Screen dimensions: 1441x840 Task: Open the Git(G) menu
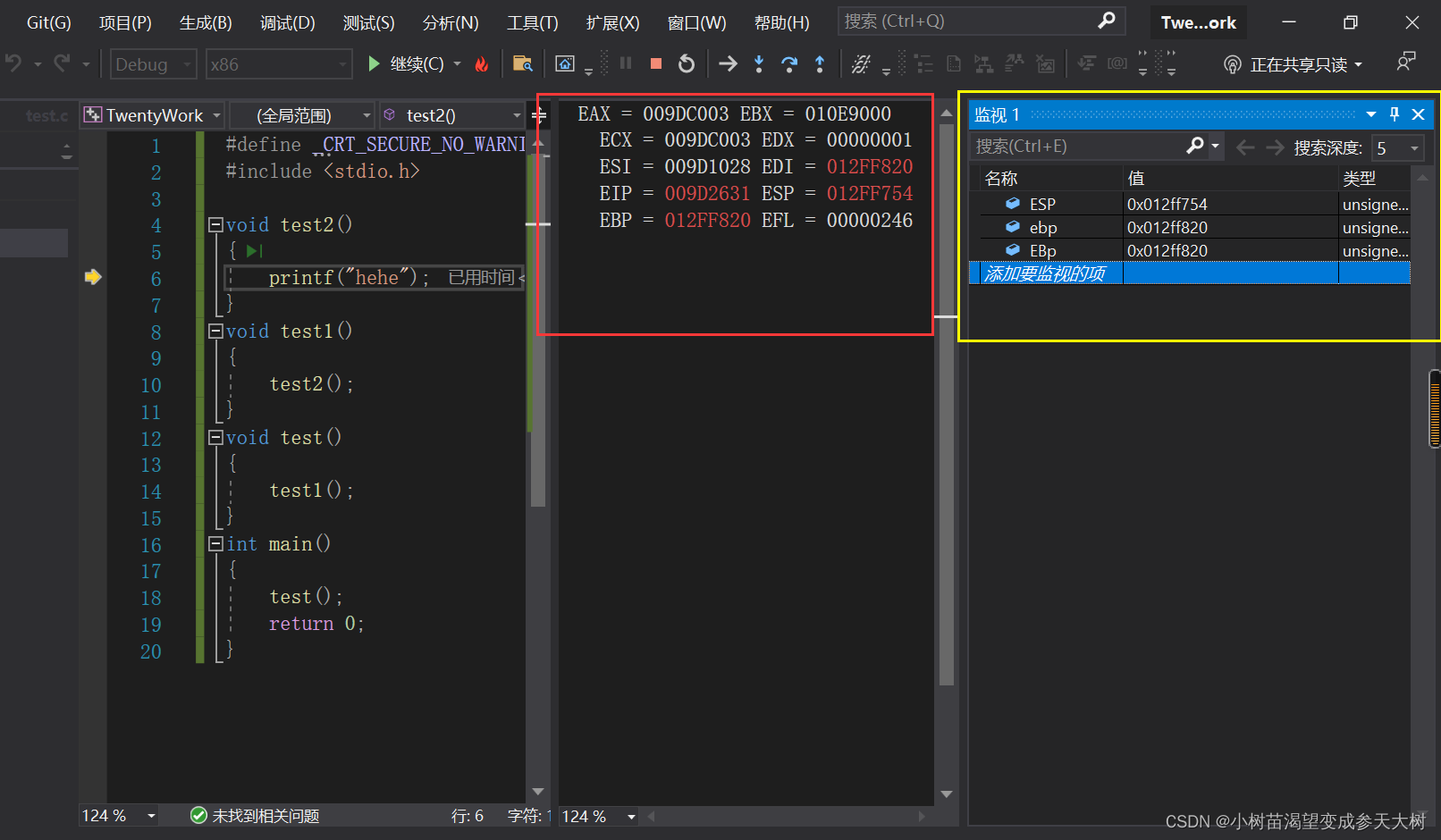[49, 22]
